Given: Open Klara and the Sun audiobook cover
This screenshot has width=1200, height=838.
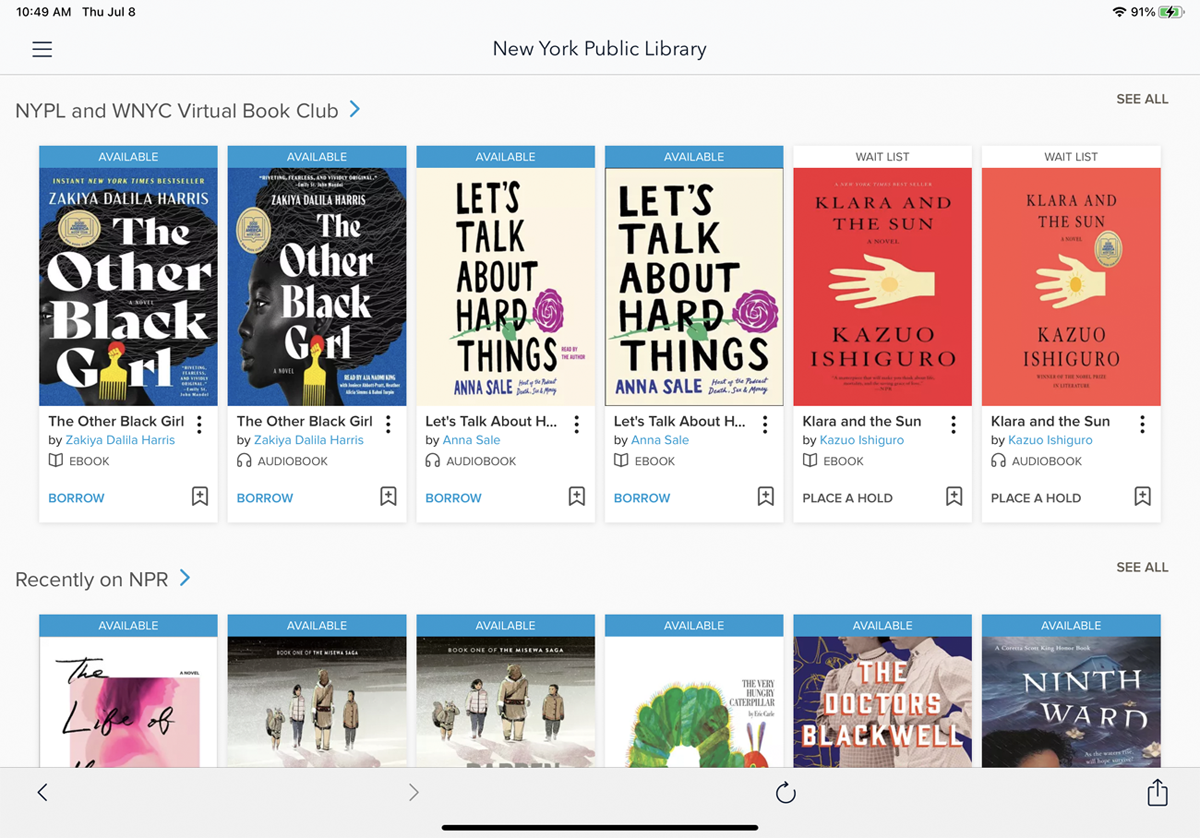Looking at the screenshot, I should 1071,286.
